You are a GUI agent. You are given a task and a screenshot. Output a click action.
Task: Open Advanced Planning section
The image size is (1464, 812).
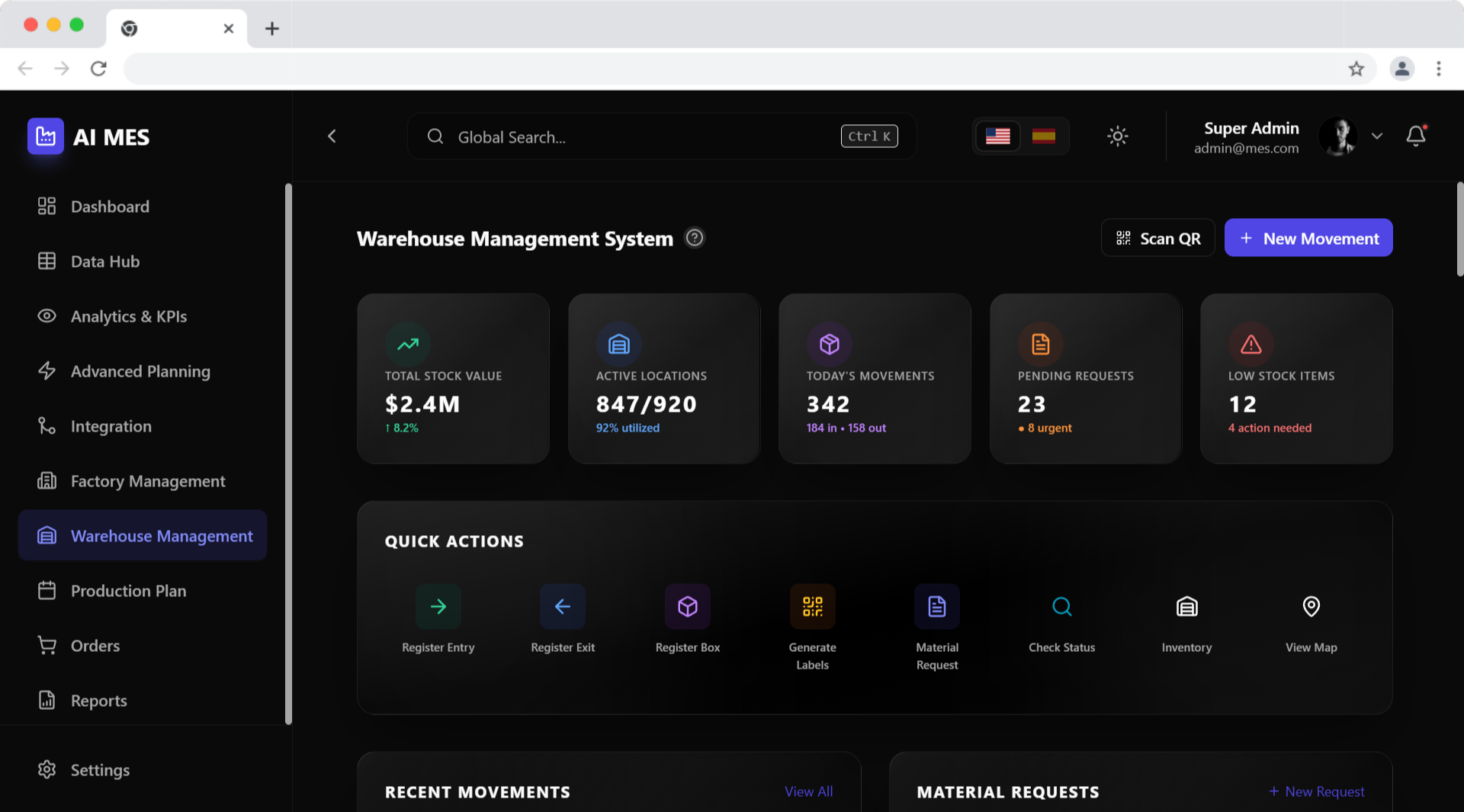click(143, 371)
